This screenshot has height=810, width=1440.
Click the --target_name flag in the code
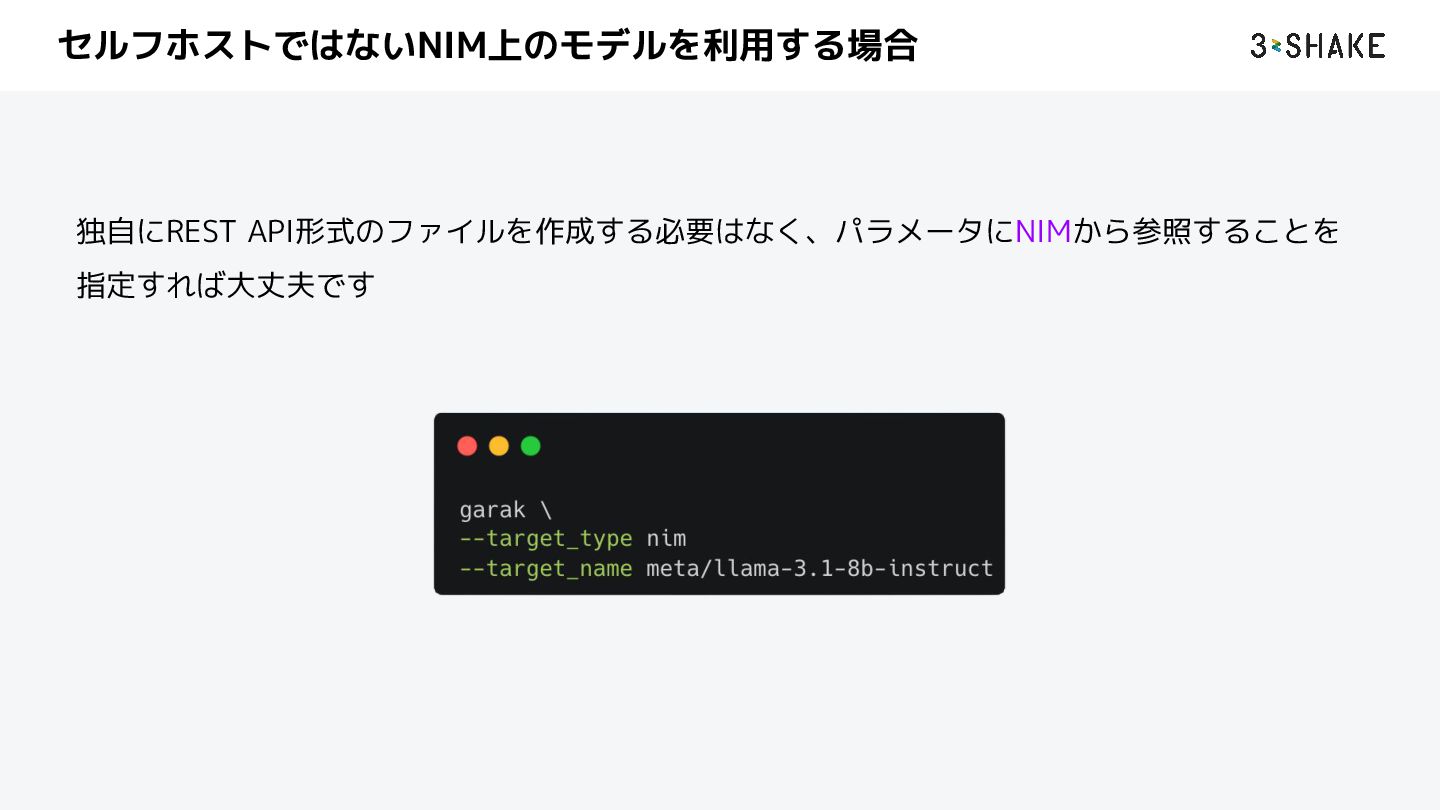coord(546,569)
